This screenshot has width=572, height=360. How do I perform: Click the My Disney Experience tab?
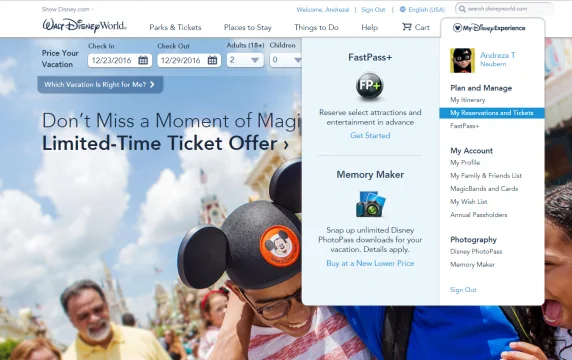pos(492,28)
